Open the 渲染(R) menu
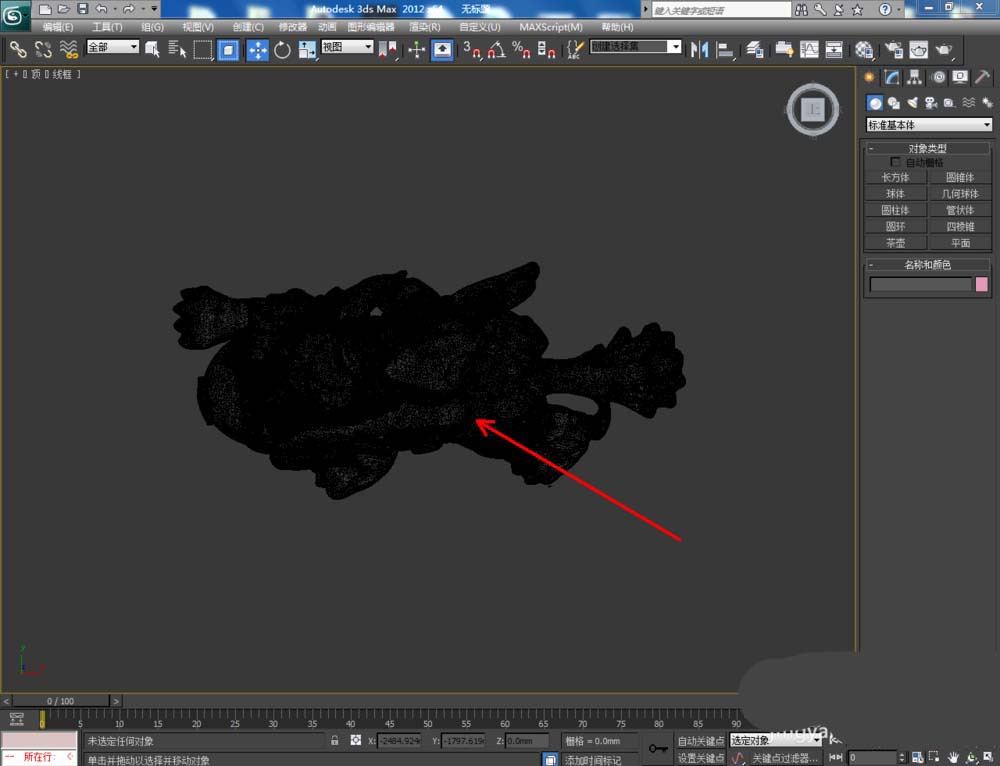The width and height of the screenshot is (1000, 766). pyautogui.click(x=425, y=27)
